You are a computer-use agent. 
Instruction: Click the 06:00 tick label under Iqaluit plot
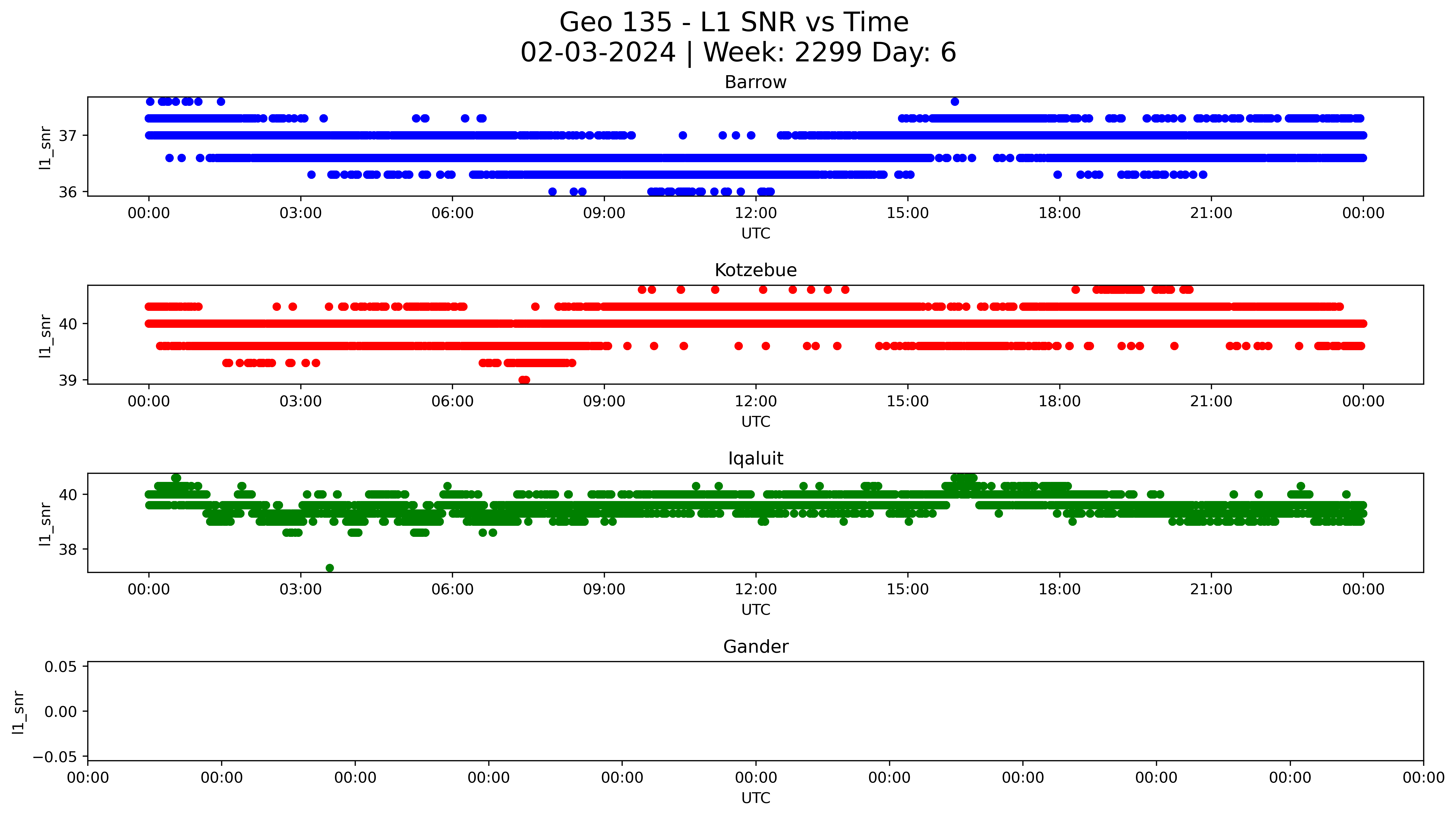click(x=452, y=590)
